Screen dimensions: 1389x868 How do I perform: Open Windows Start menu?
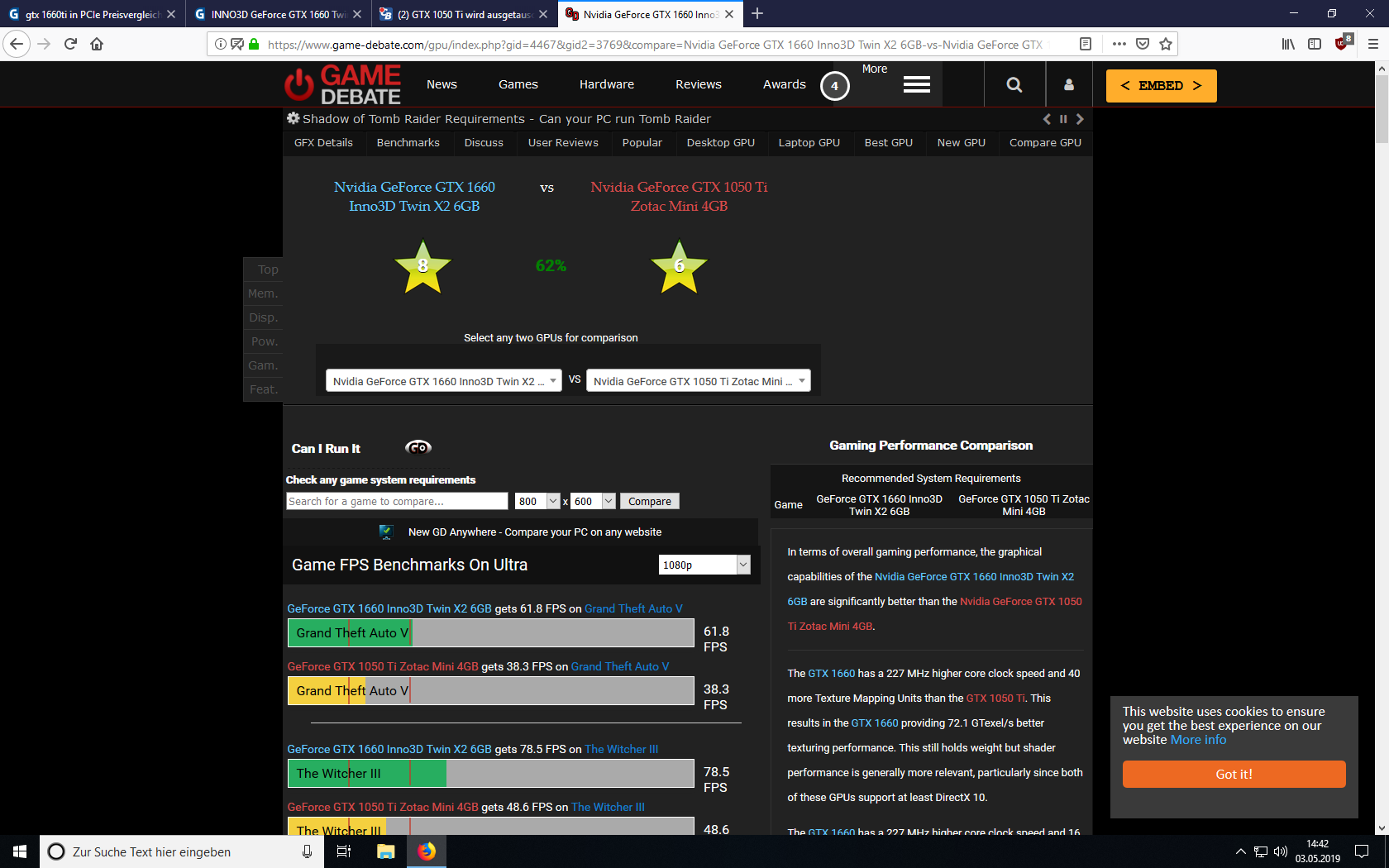pyautogui.click(x=20, y=851)
